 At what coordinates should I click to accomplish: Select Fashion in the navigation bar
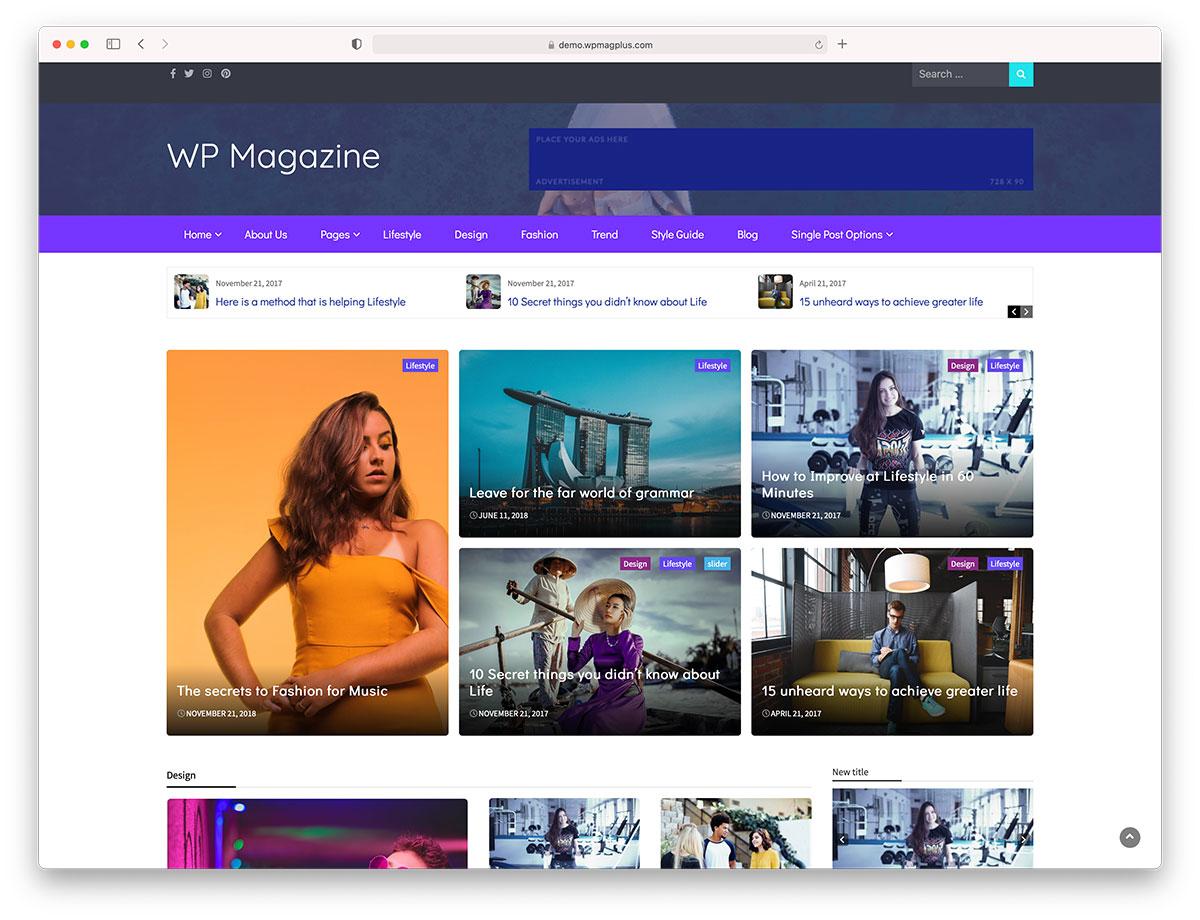(x=539, y=235)
